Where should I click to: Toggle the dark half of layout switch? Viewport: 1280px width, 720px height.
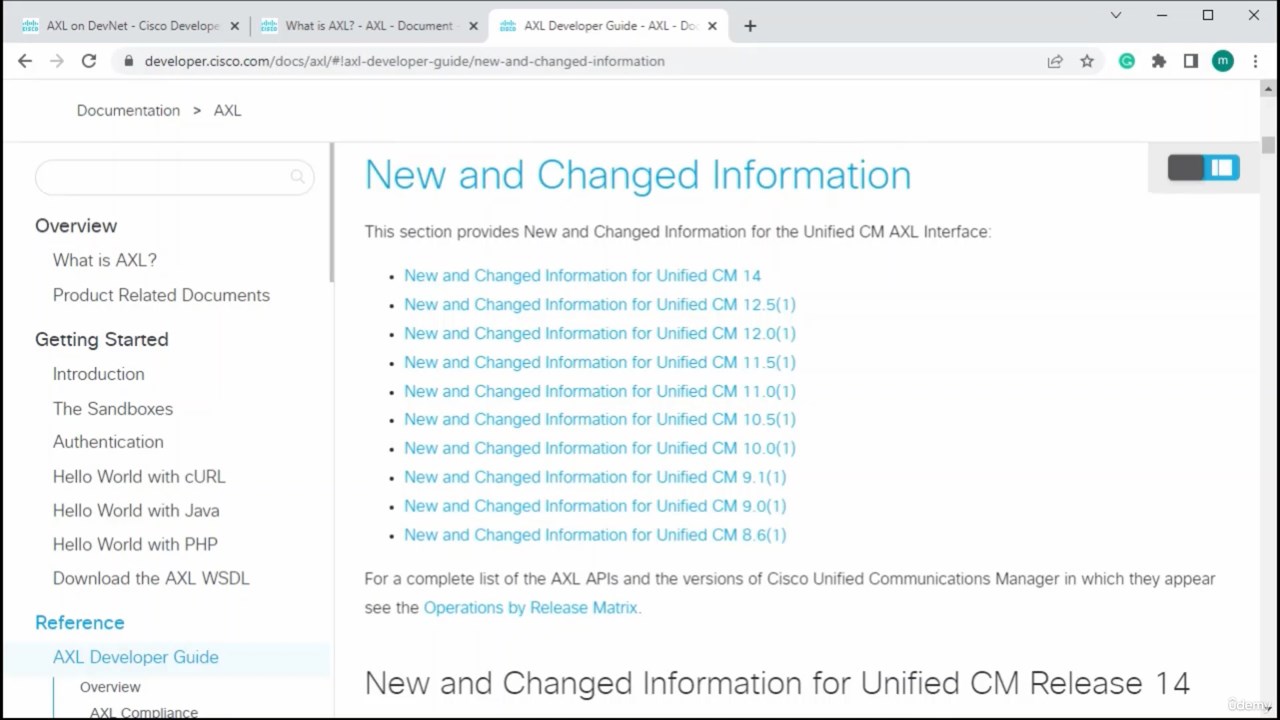(x=1186, y=168)
